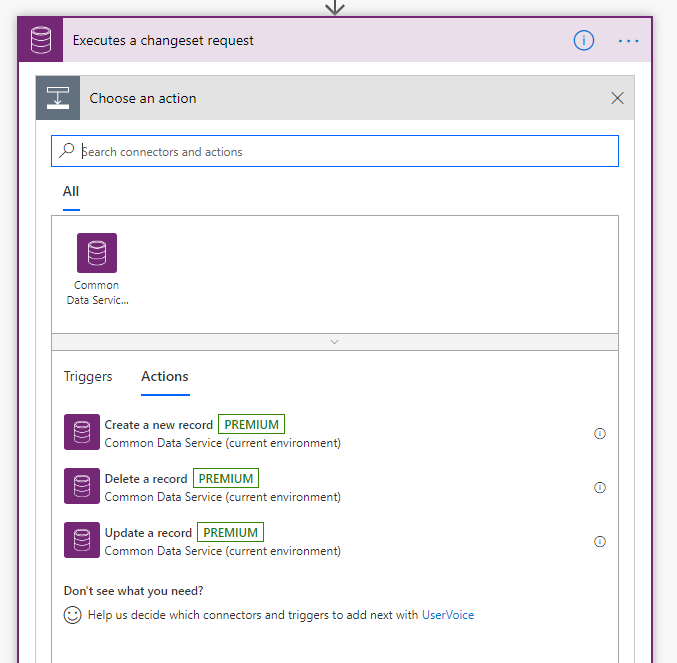Open the UserVoice link

[x=448, y=615]
